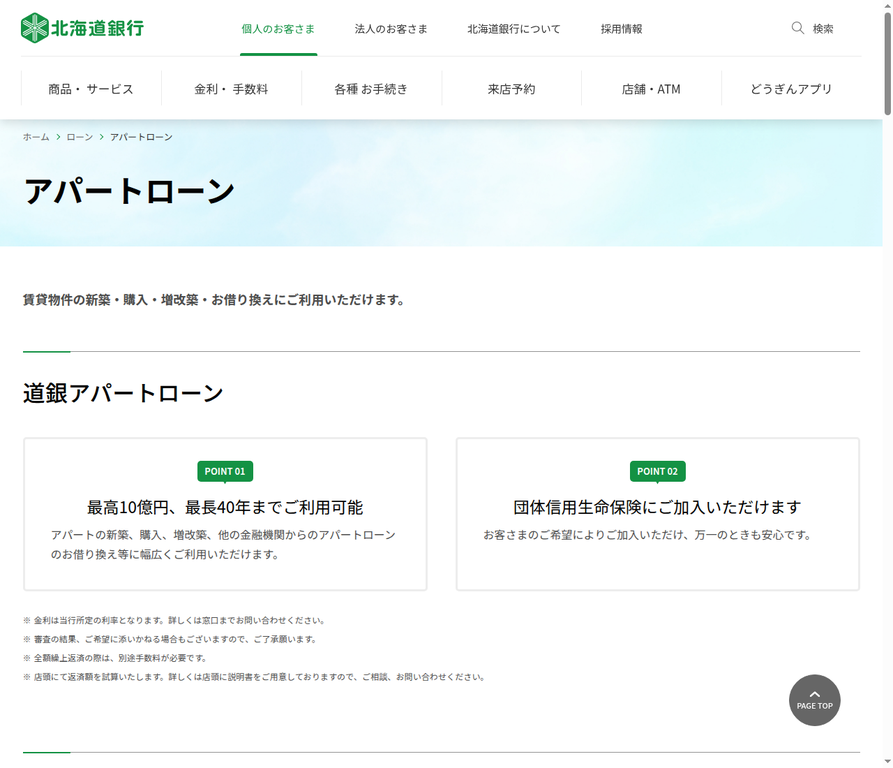Screen dimensions: 893x768
Task: Open the 各種お手続き menu
Action: pos(371,89)
